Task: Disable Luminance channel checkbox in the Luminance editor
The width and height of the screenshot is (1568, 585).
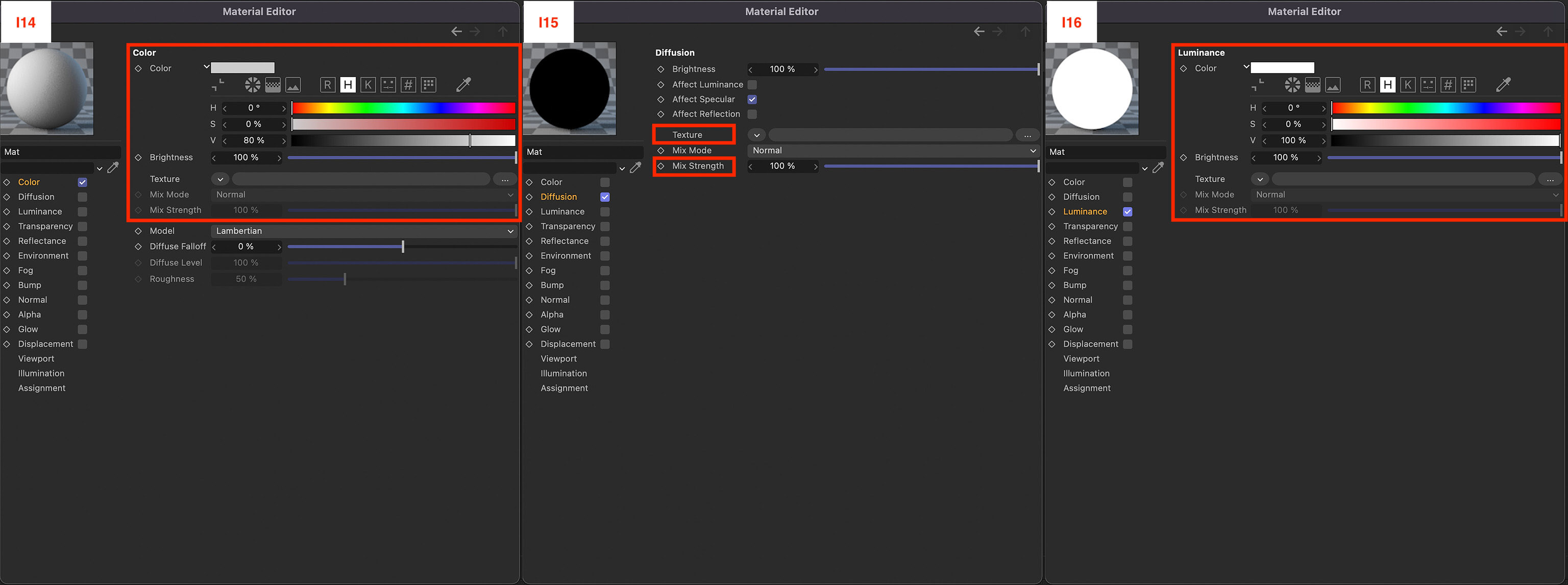Action: click(1128, 212)
